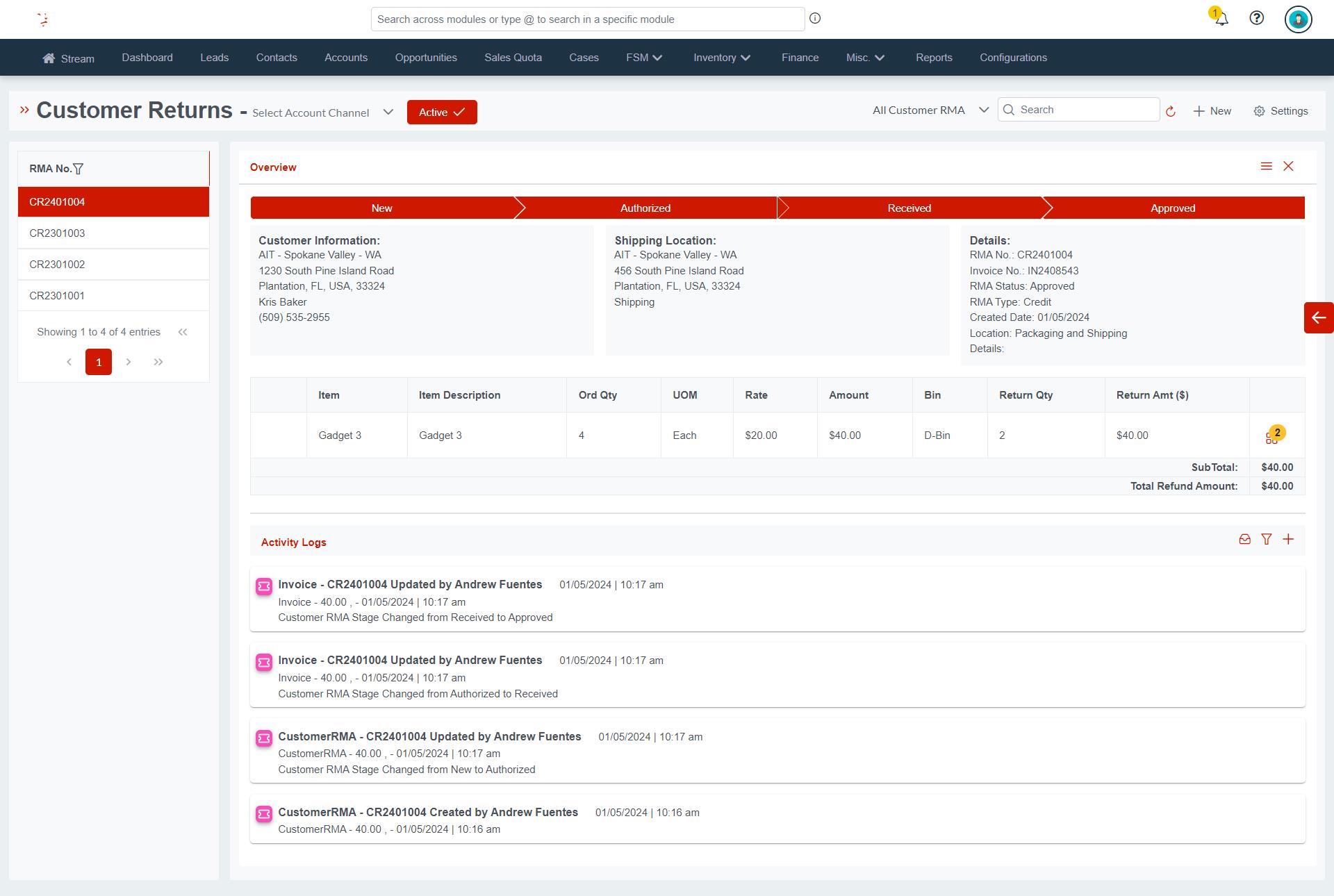Click the help question mark icon

[1256, 18]
